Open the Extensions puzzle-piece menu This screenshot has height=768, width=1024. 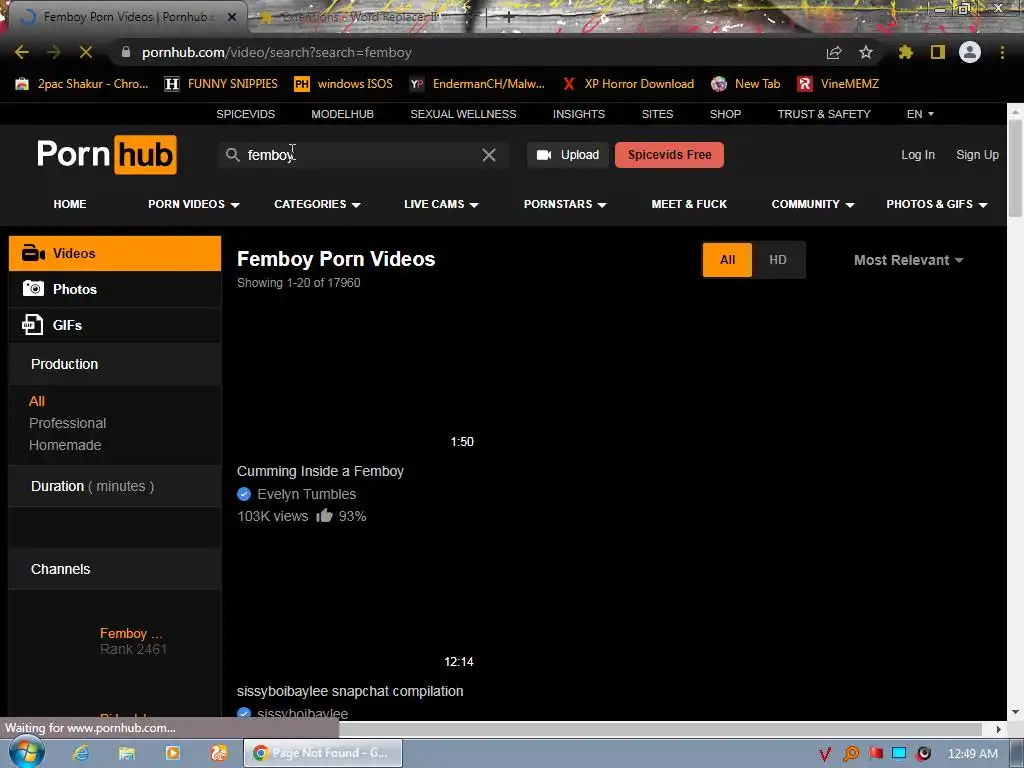(x=905, y=52)
